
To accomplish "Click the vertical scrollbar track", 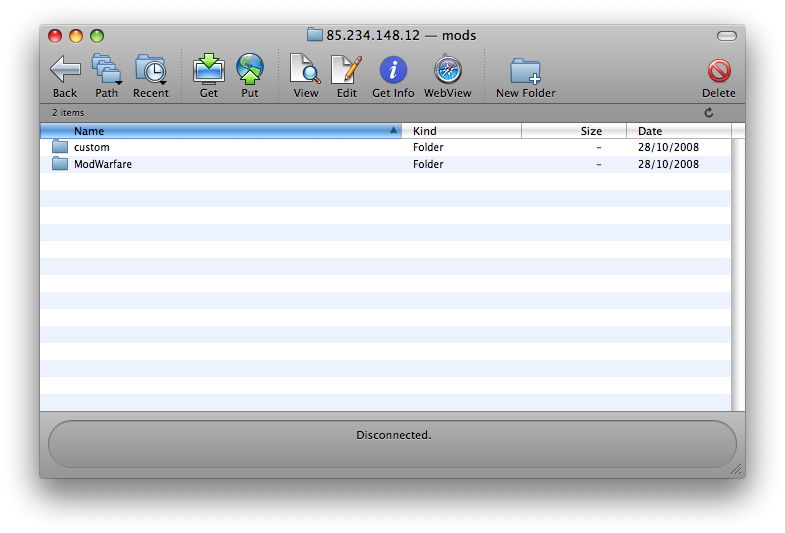I will 738,274.
